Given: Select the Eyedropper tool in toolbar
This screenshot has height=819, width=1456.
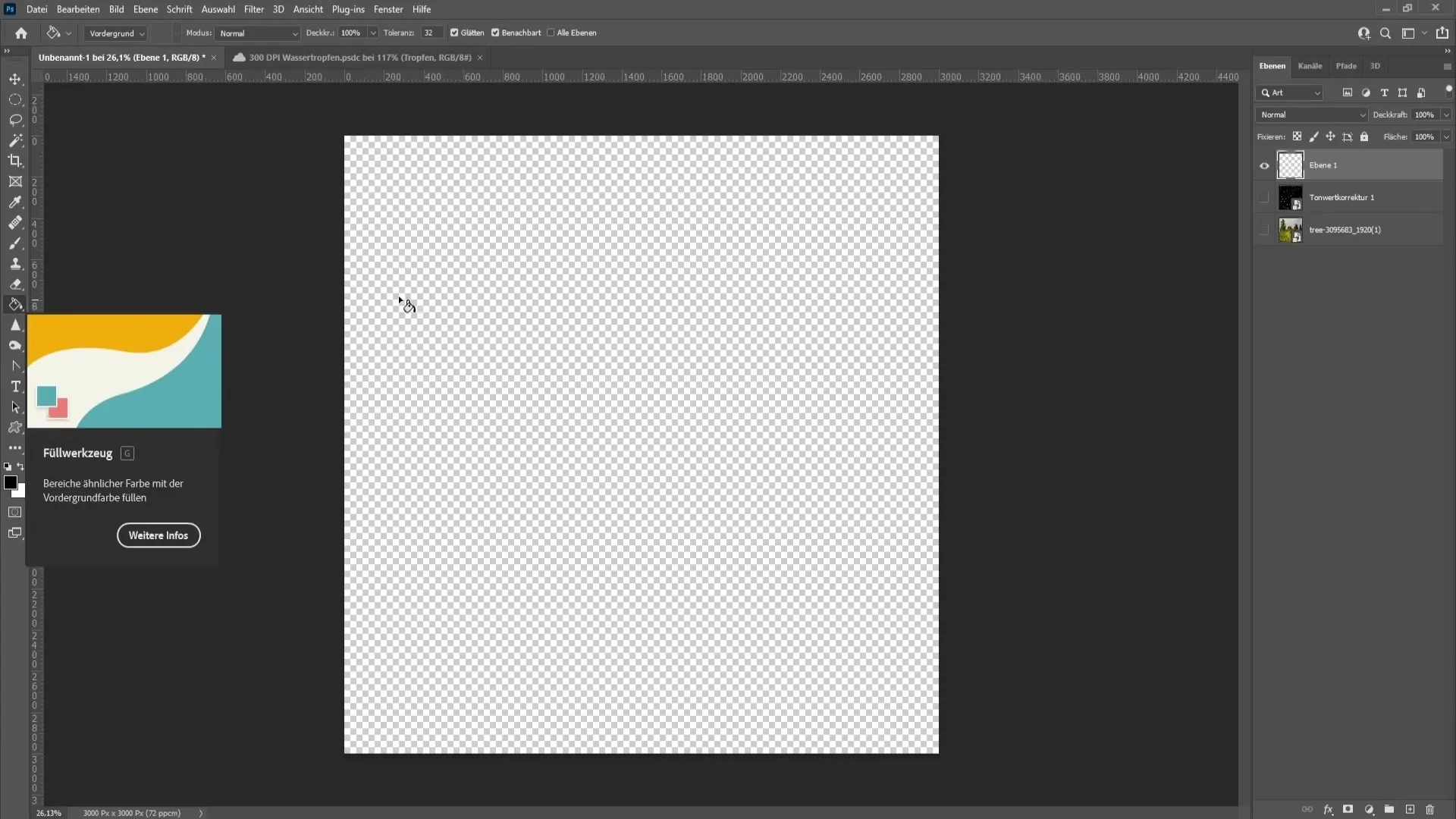Looking at the screenshot, I should tap(15, 202).
